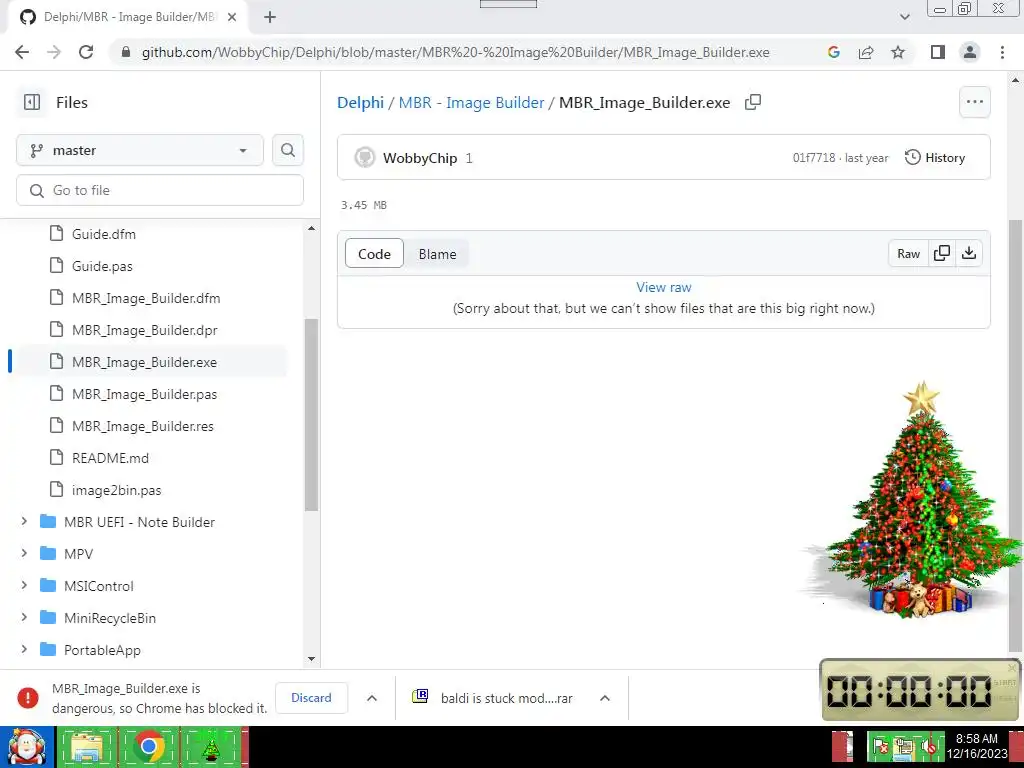This screenshot has width=1024, height=768.
Task: Open the WobbyChip author profile
Action: pos(420,158)
